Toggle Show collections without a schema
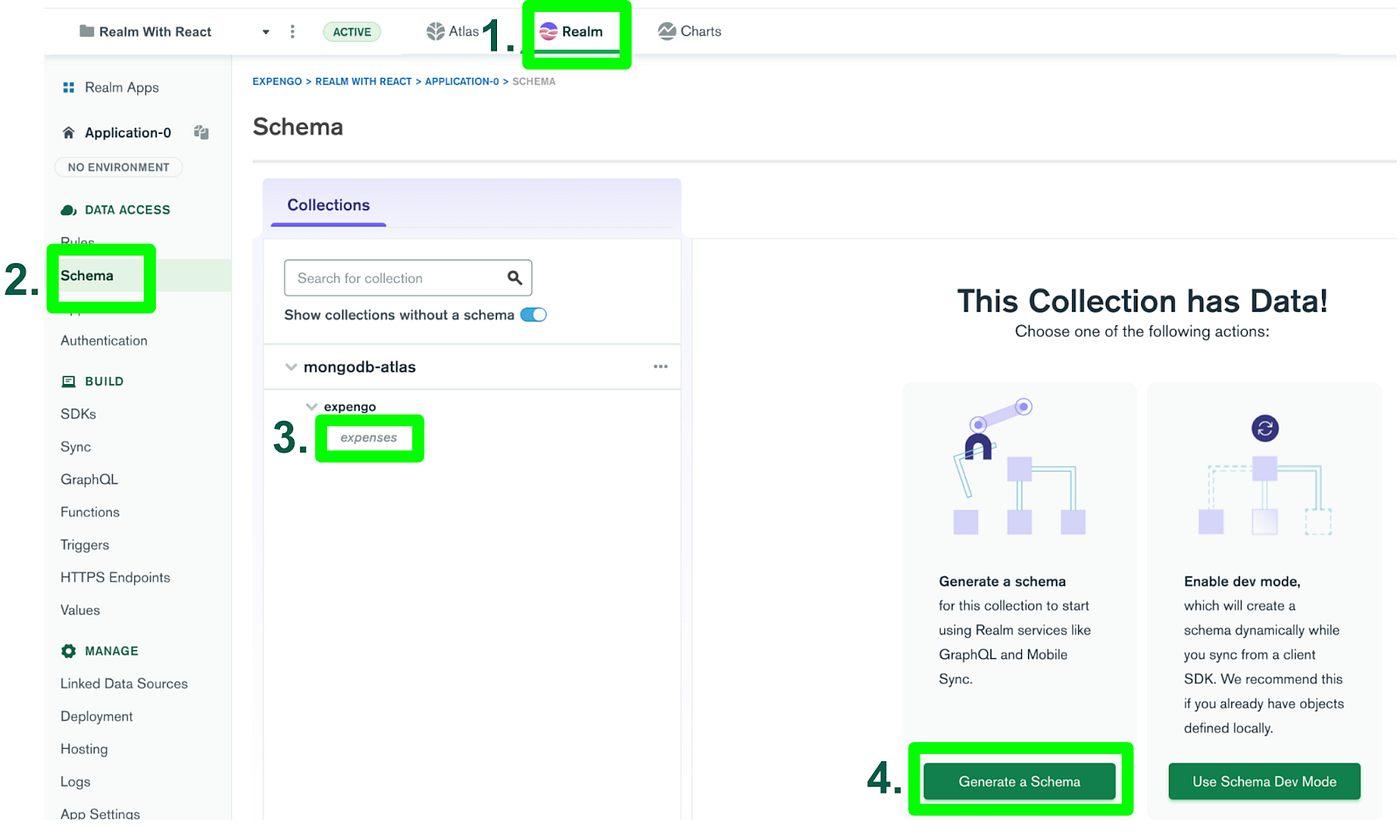This screenshot has height=839, width=1400. click(x=533, y=314)
